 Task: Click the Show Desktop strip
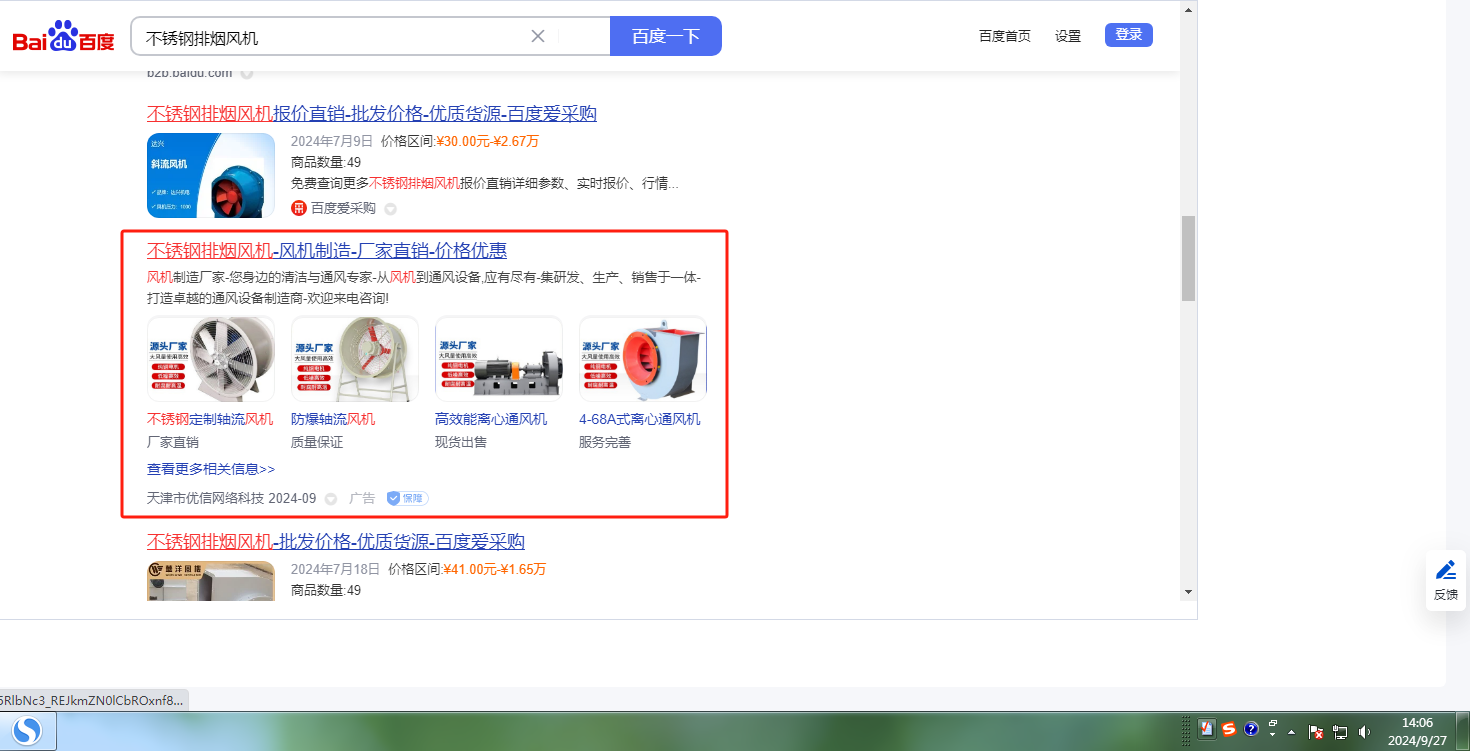(x=1463, y=731)
